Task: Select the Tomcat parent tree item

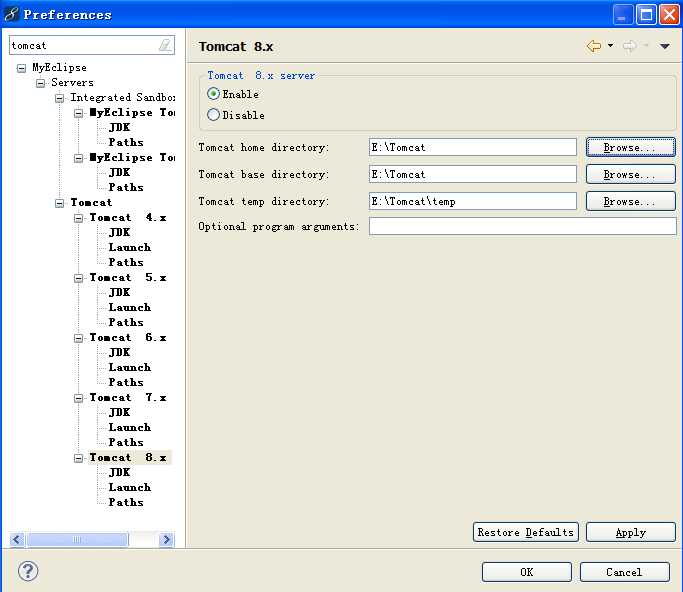Action: [91, 202]
